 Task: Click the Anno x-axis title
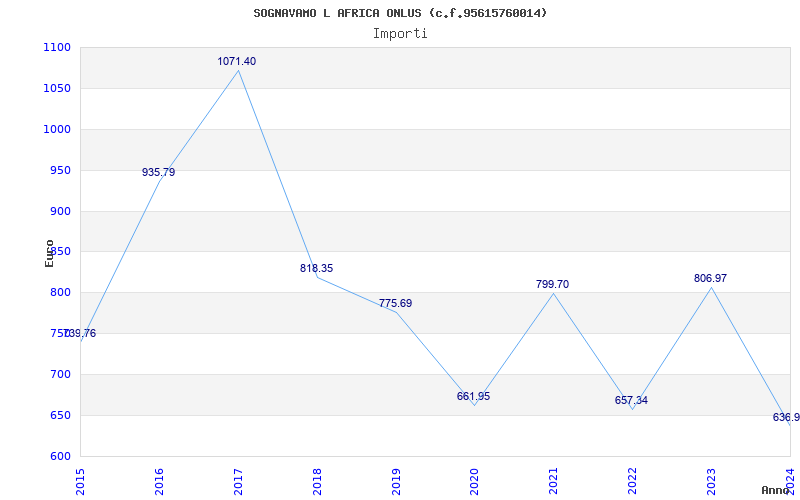(x=775, y=490)
